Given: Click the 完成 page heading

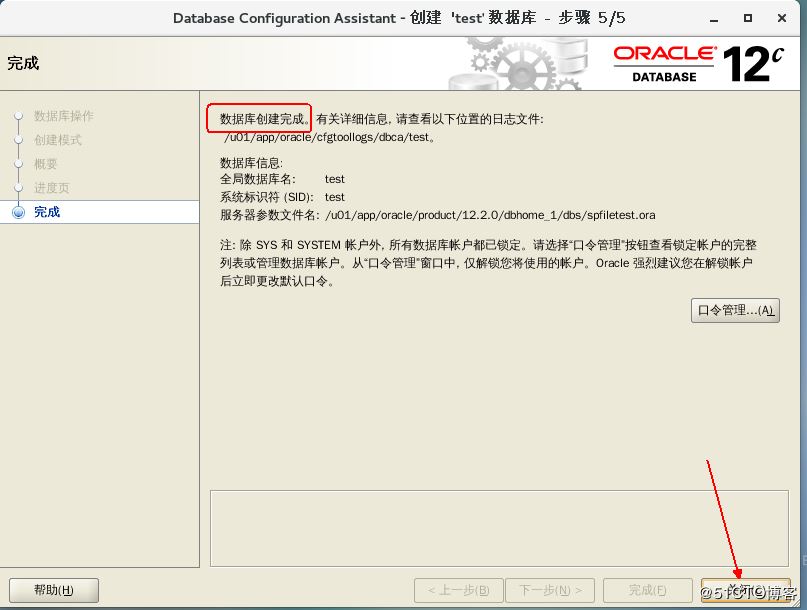Looking at the screenshot, I should pos(23,63).
